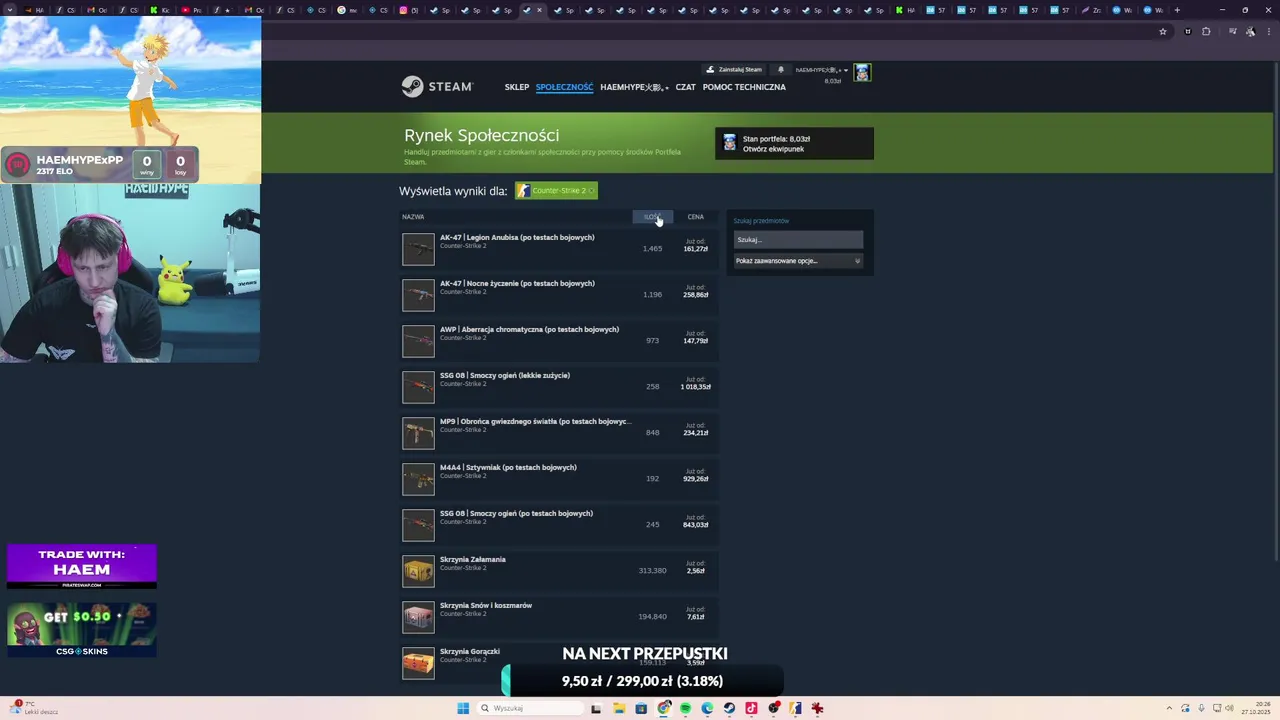Click the user avatar in the Steam header

pos(862,72)
